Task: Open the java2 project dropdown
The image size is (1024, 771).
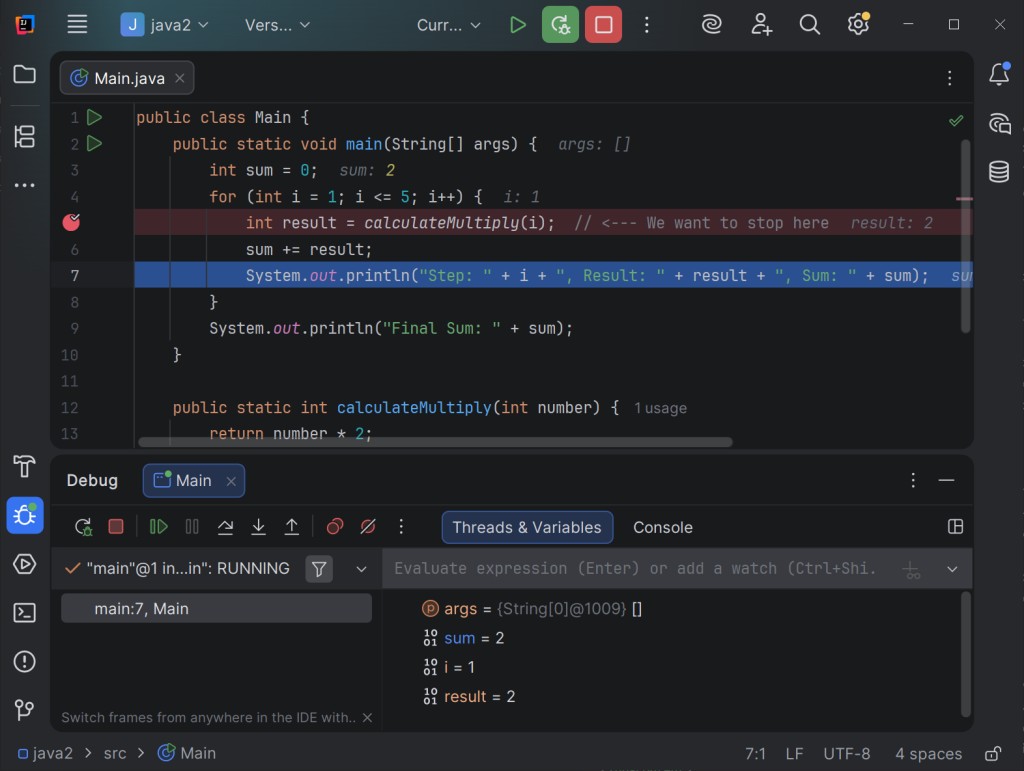Action: tap(165, 25)
